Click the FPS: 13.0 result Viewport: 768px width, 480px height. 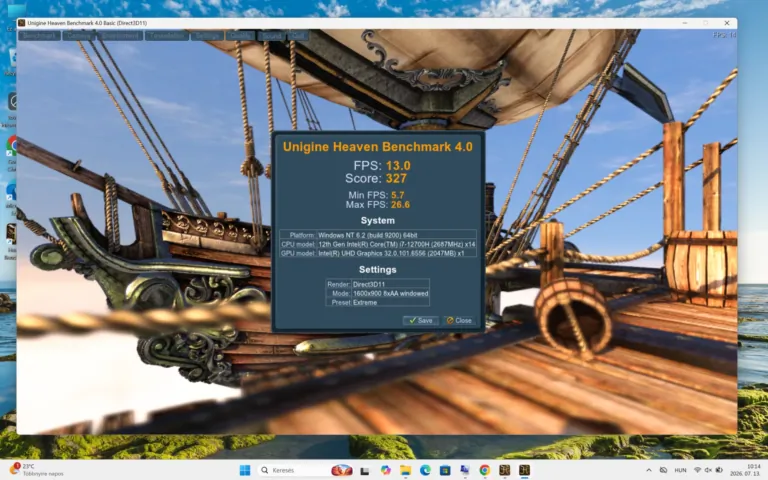(x=382, y=166)
